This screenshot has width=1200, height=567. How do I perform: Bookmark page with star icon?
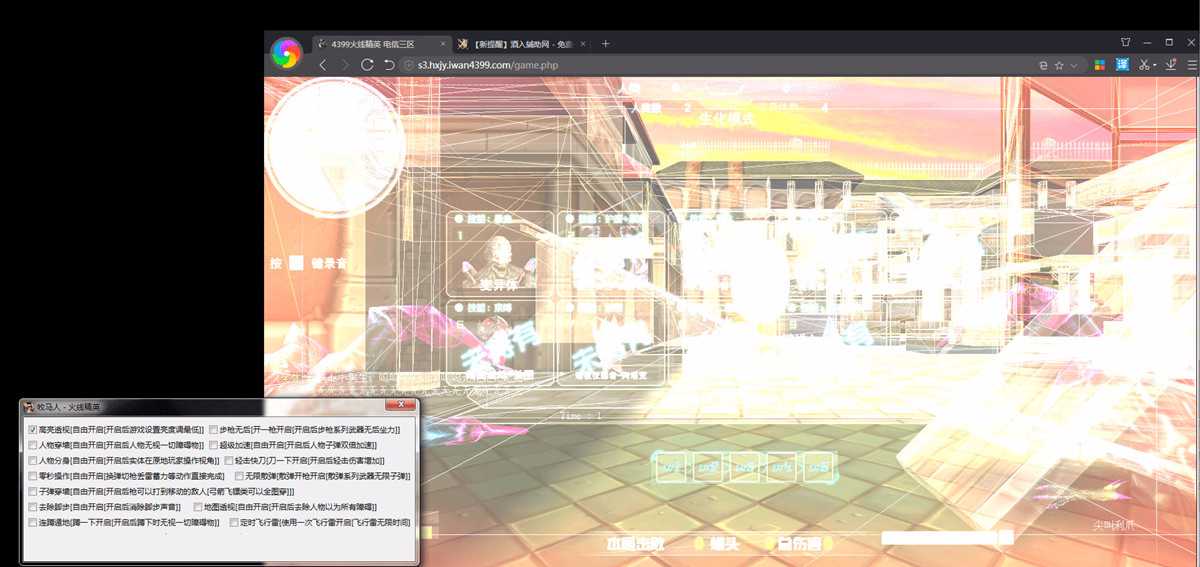[x=1059, y=65]
